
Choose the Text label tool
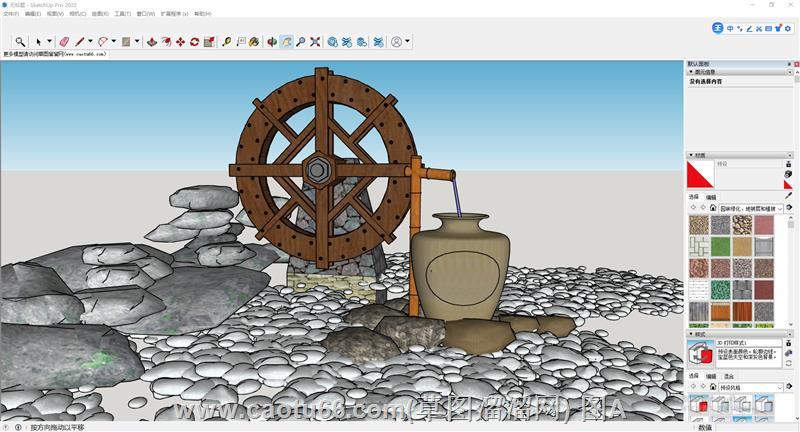[241, 42]
